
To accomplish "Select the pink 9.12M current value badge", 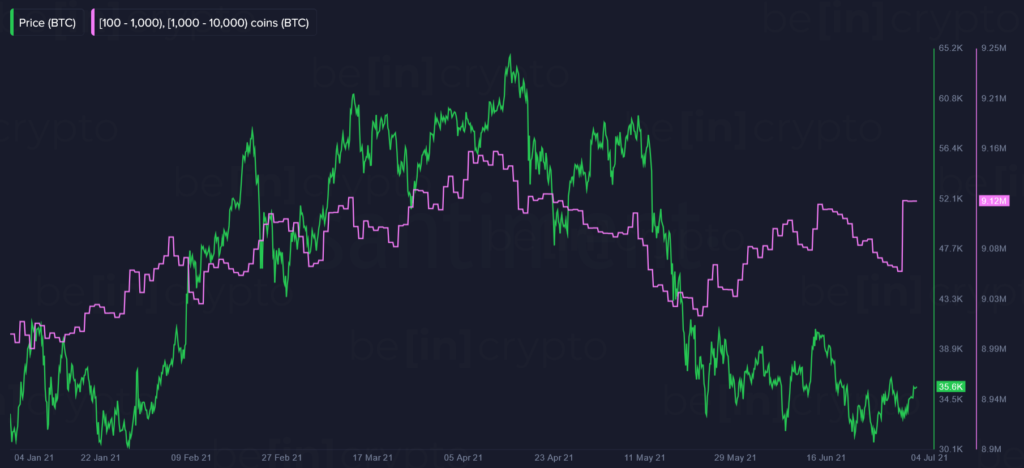I will [994, 201].
